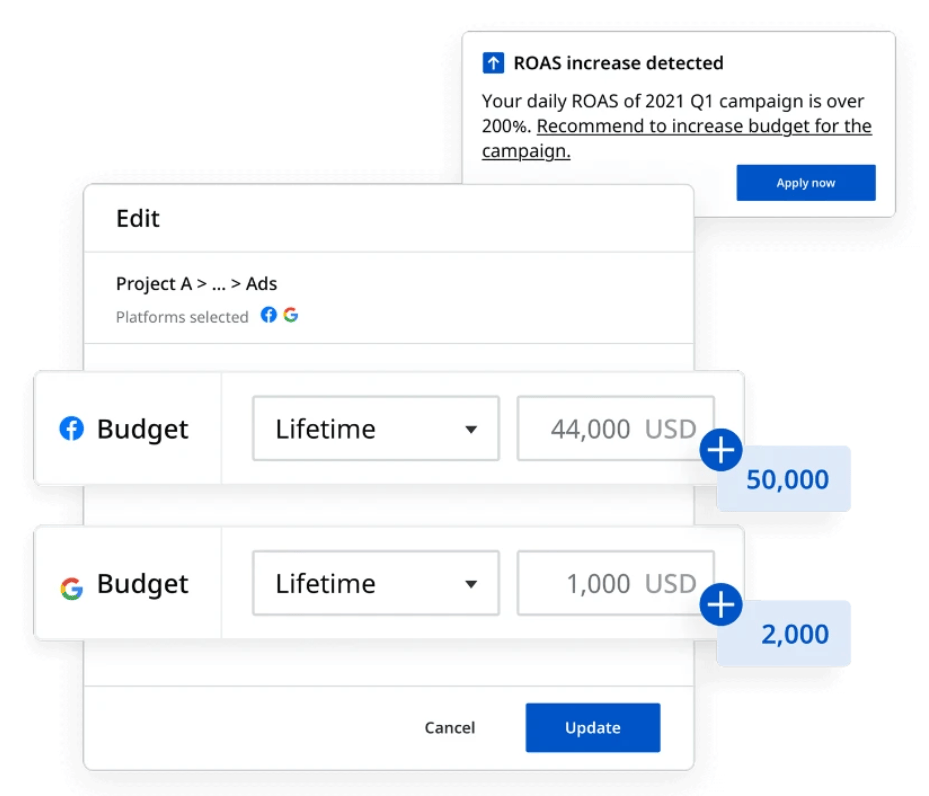Open Ads from the breadcrumb trail
929x796 pixels.
262,283
